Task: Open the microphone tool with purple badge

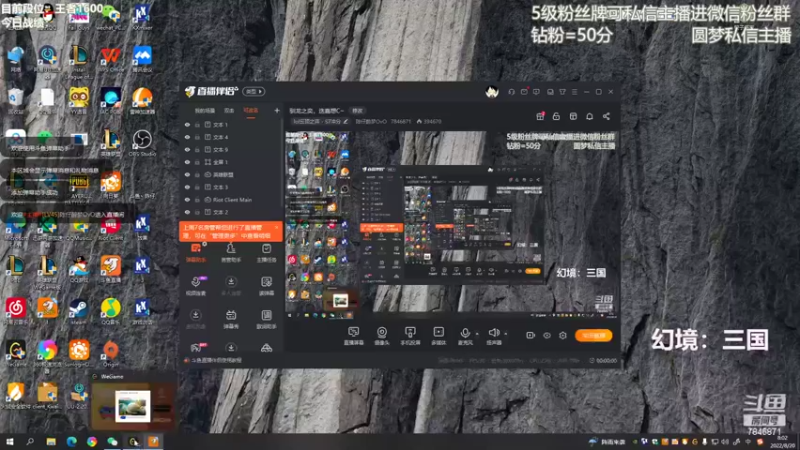Action: [196, 286]
